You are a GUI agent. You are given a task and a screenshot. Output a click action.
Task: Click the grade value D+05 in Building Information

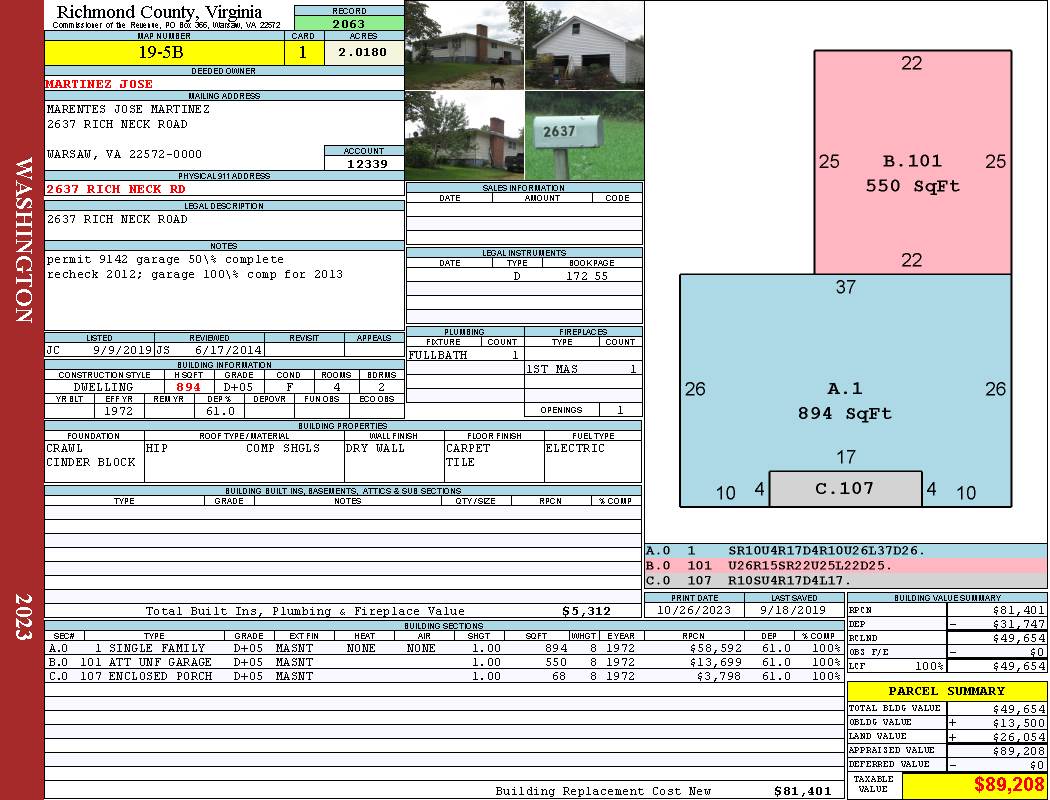pos(238,387)
